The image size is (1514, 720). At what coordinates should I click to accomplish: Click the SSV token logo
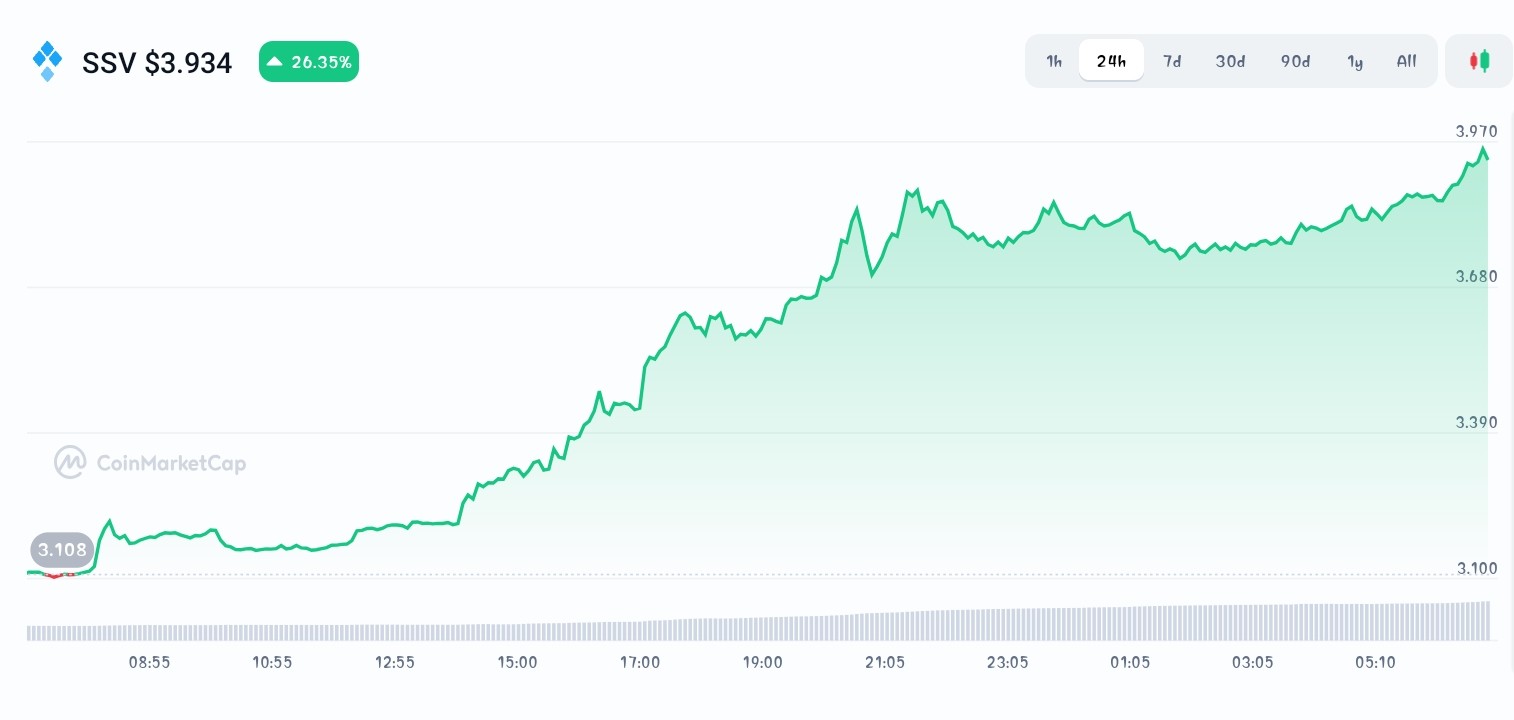tap(47, 61)
